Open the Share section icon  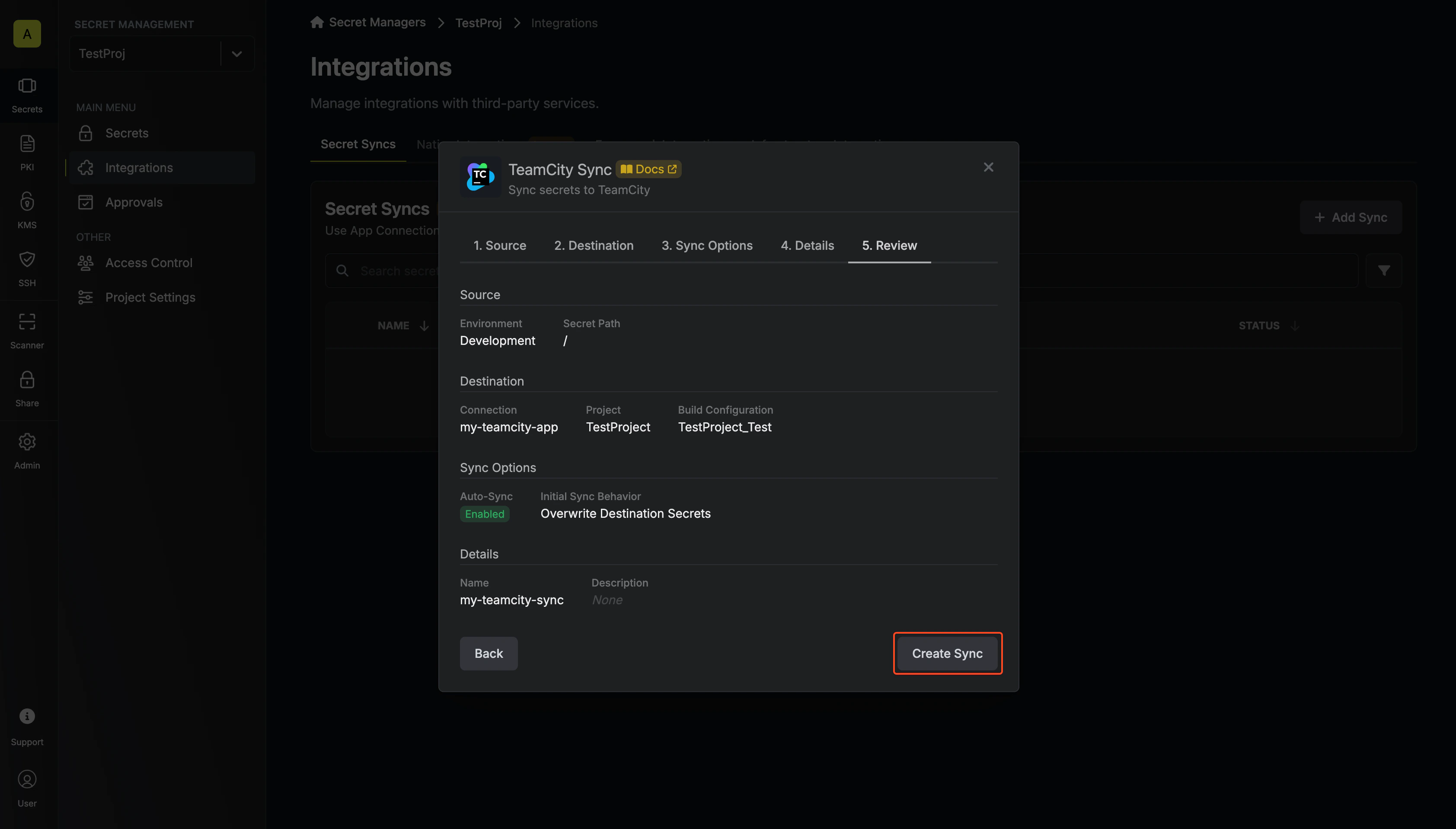tap(27, 380)
